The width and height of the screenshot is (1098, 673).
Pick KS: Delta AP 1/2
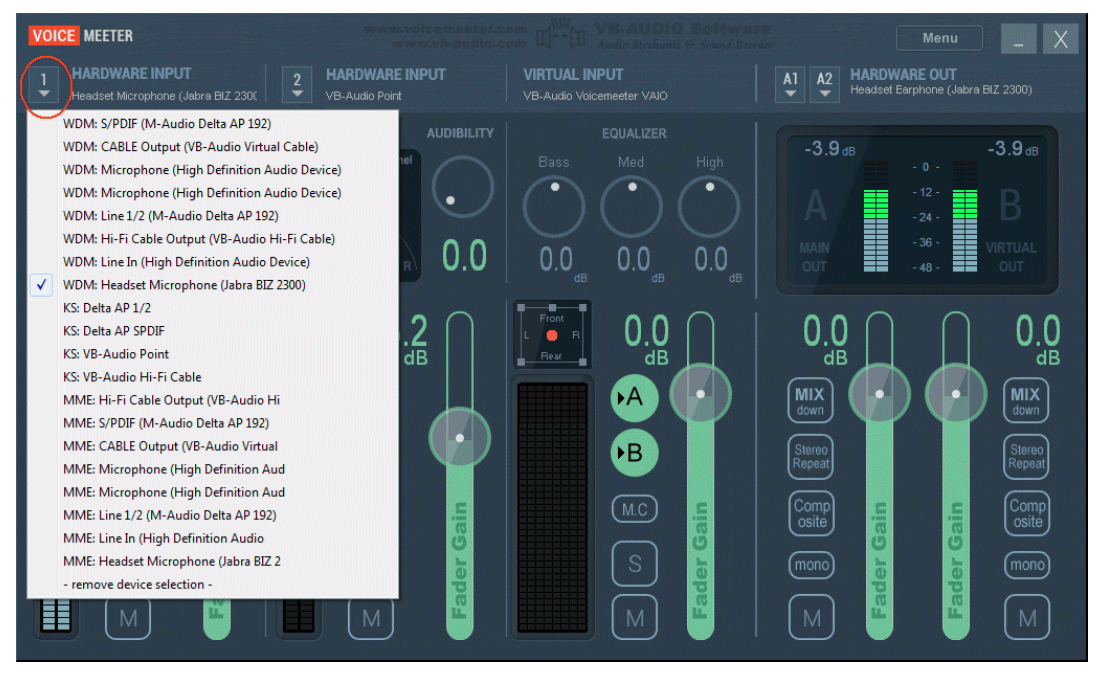[213, 308]
